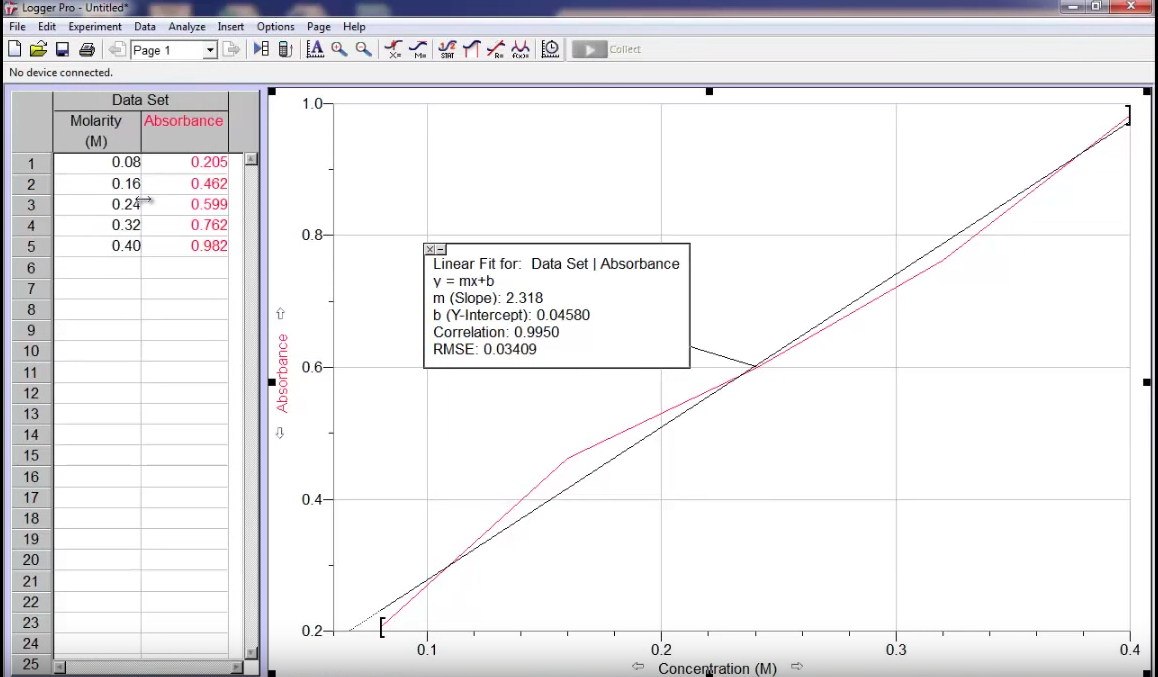The height and width of the screenshot is (677, 1158).
Task: Select the Absorbance column header
Action: click(x=184, y=131)
